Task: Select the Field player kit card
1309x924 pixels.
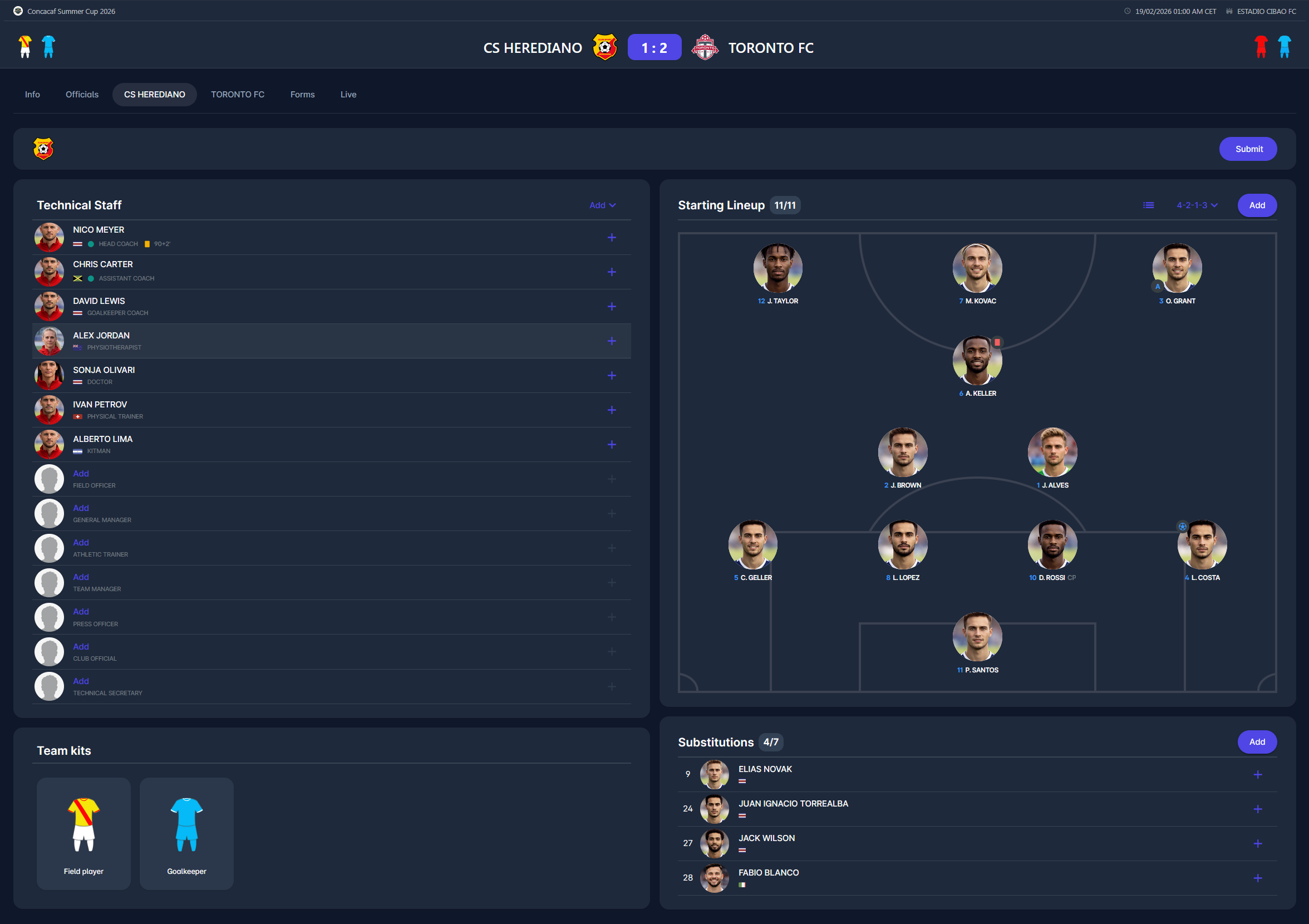Action: pos(83,833)
